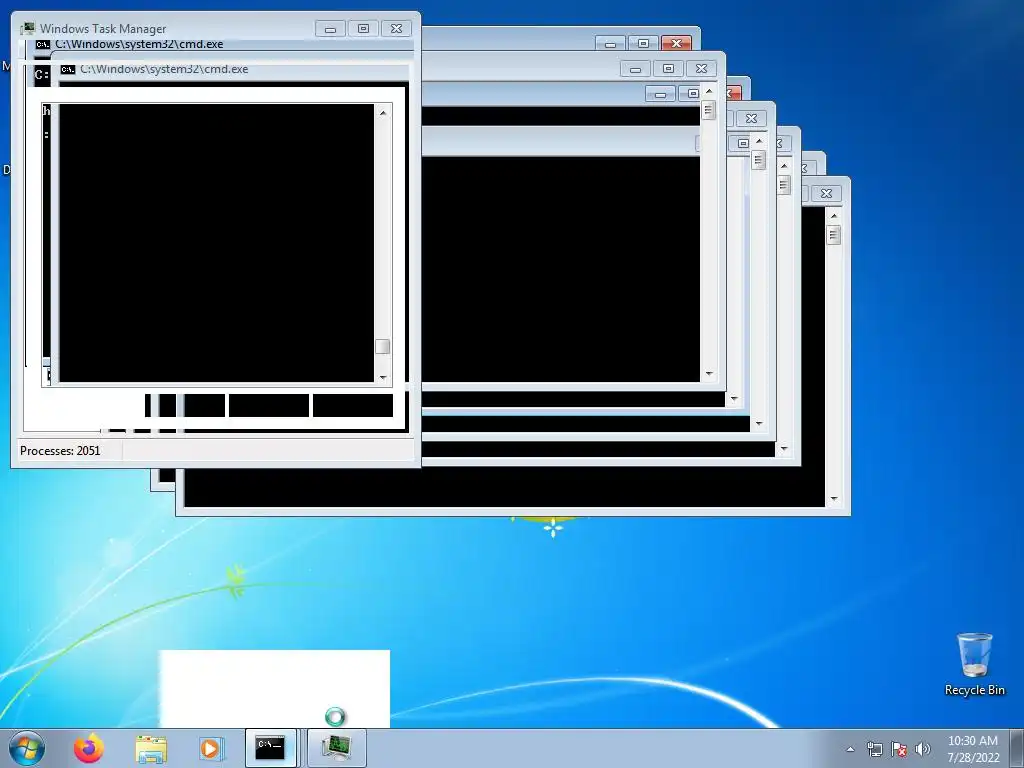
Task: Open Windows Media Player from taskbar
Action: 210,748
